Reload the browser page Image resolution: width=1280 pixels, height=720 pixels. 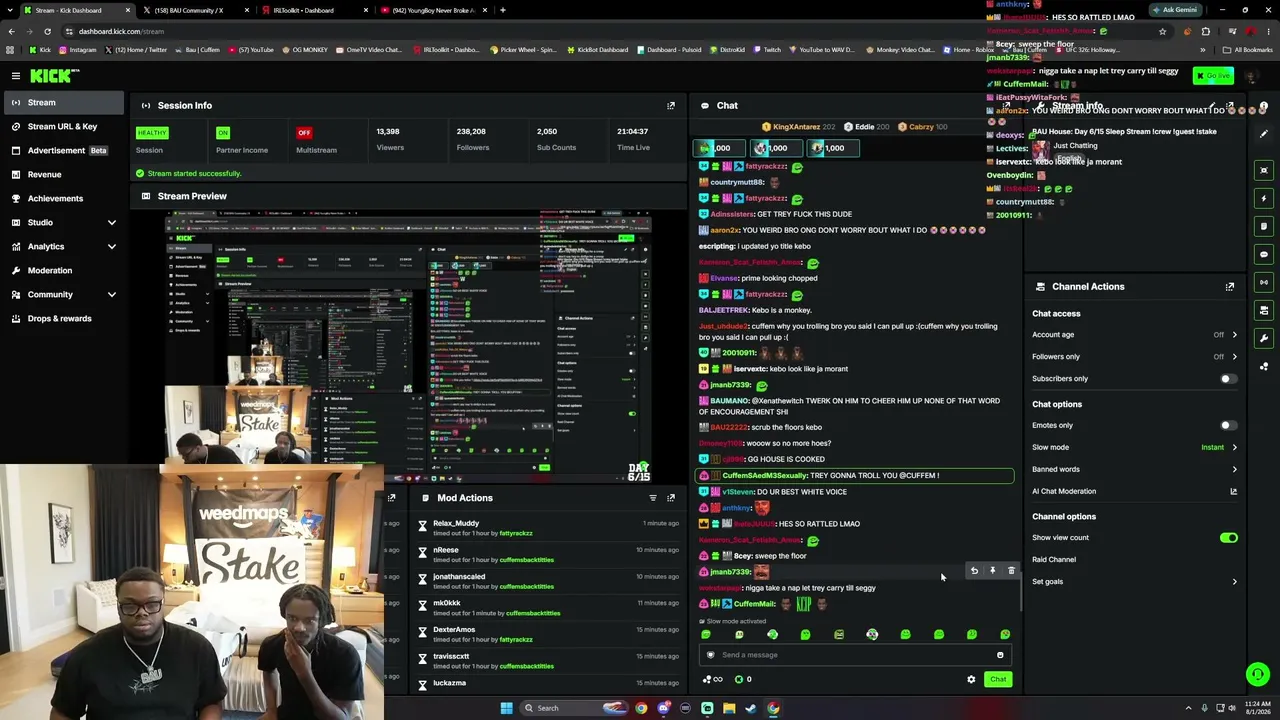[x=47, y=31]
